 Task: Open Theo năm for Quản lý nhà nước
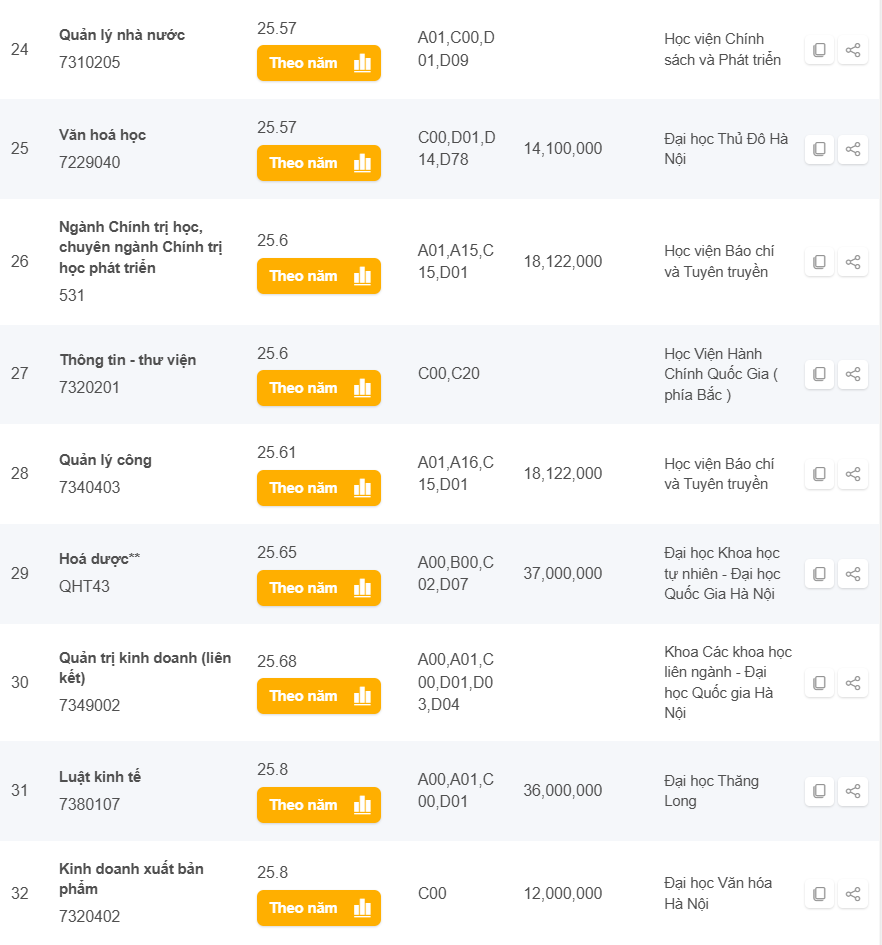pos(318,63)
